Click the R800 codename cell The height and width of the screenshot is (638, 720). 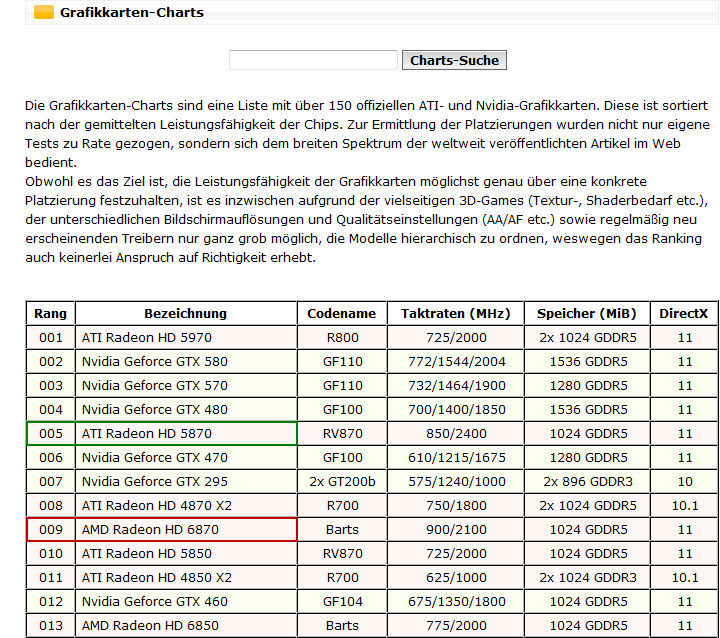(342, 338)
